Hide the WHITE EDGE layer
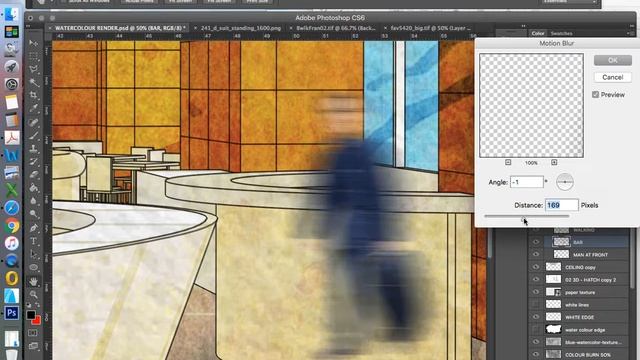The width and height of the screenshot is (640, 360). point(536,317)
